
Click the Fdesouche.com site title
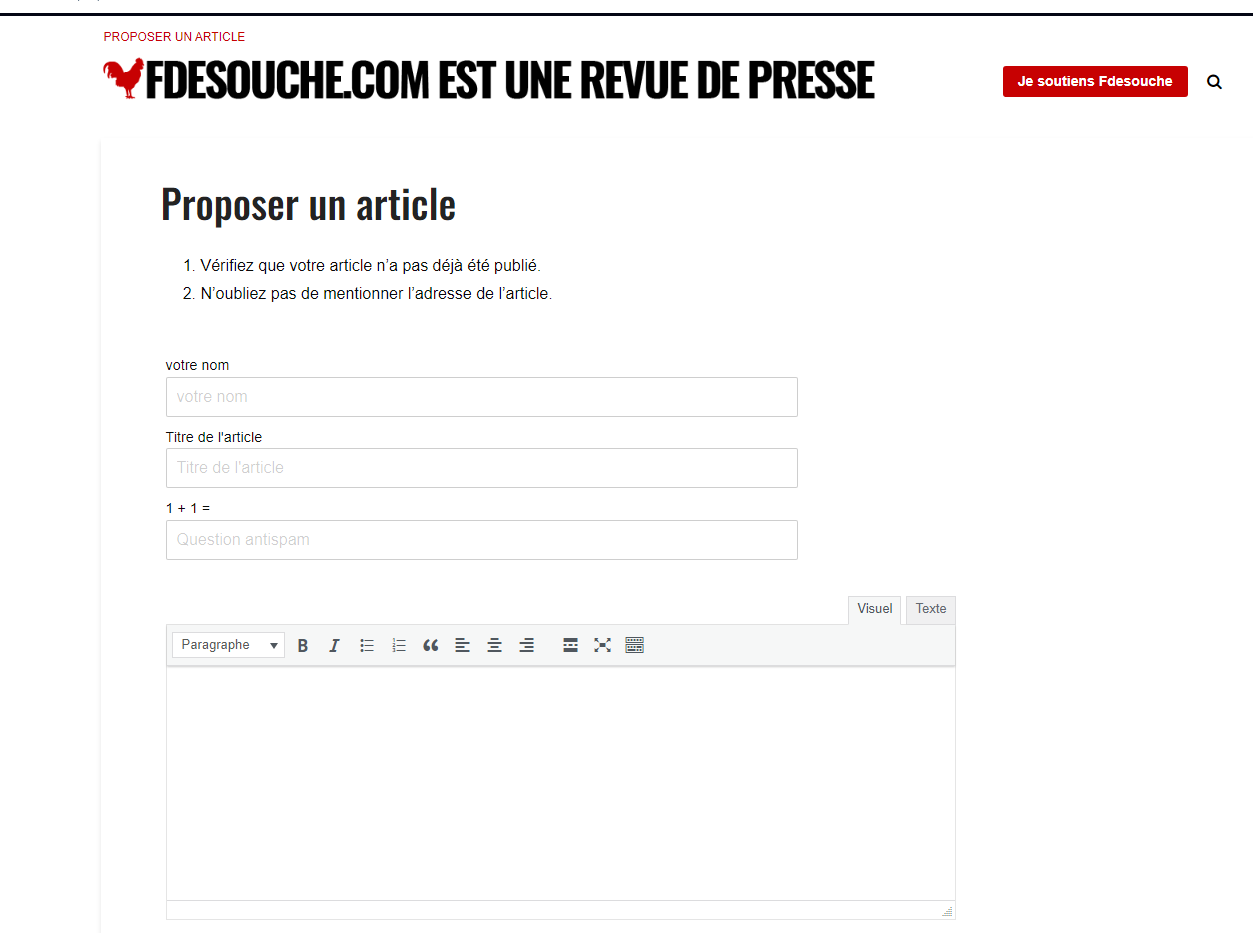click(x=510, y=80)
